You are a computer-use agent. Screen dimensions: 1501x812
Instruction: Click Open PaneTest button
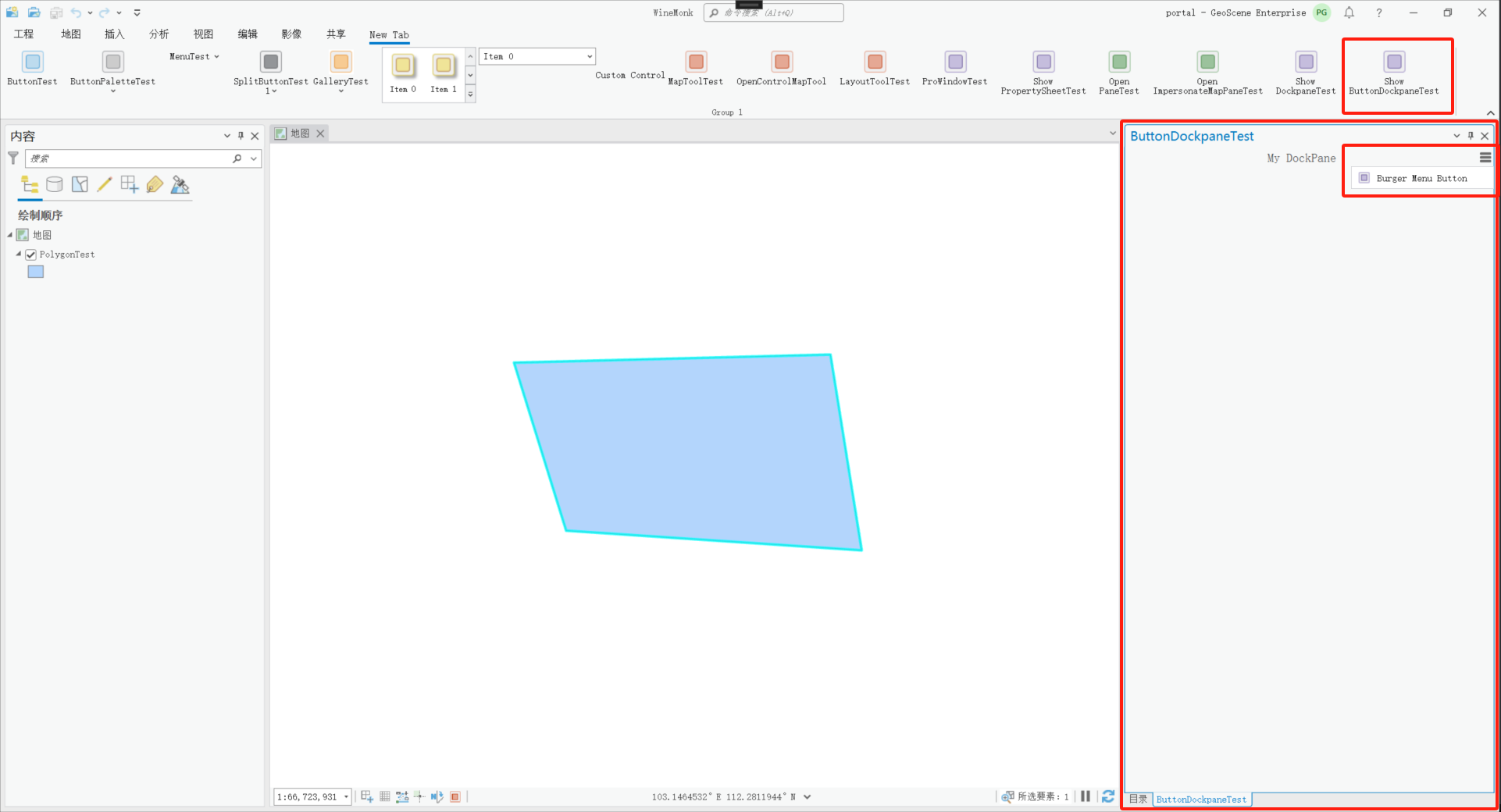click(x=1119, y=73)
